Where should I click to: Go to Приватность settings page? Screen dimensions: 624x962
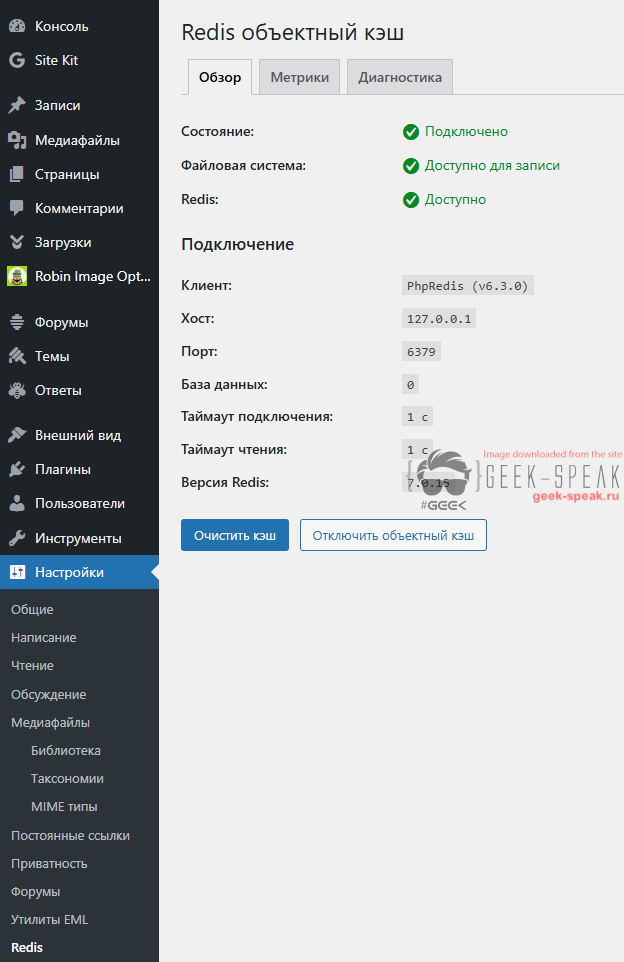(49, 863)
